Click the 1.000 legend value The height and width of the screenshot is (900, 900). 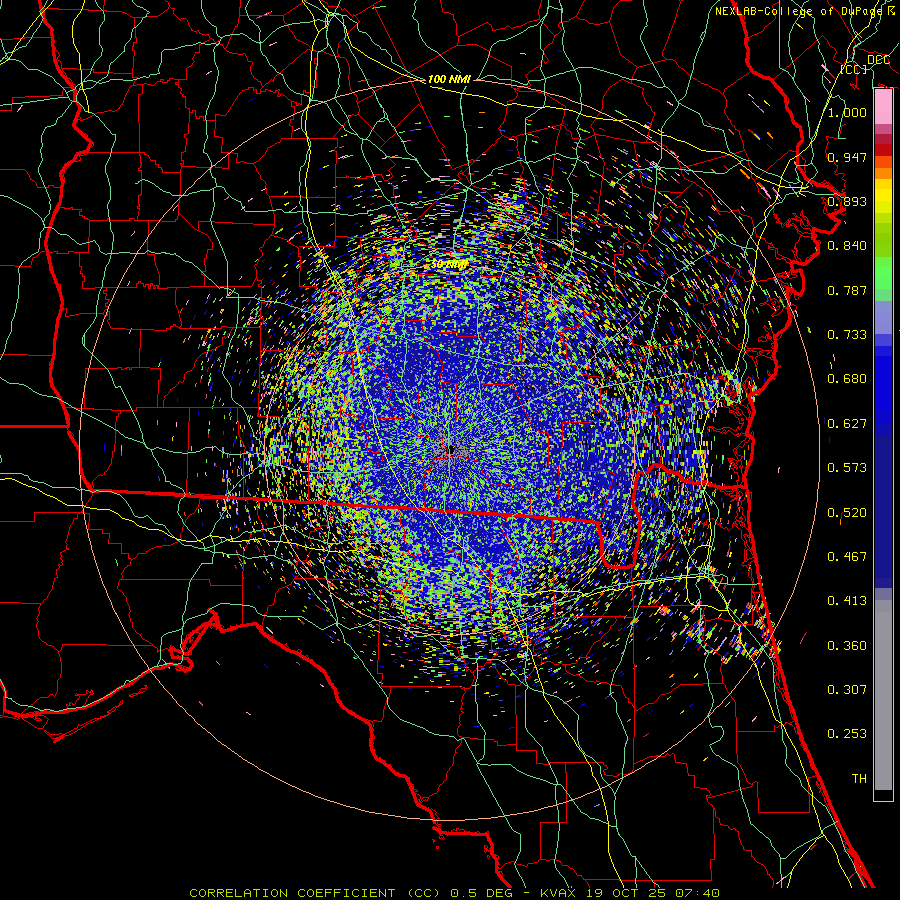tap(847, 112)
